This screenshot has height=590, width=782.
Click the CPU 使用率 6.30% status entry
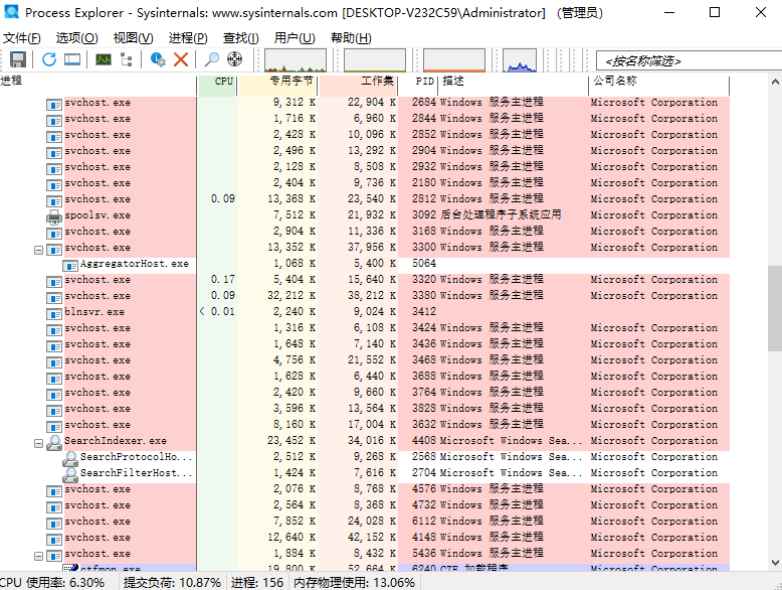coord(52,582)
